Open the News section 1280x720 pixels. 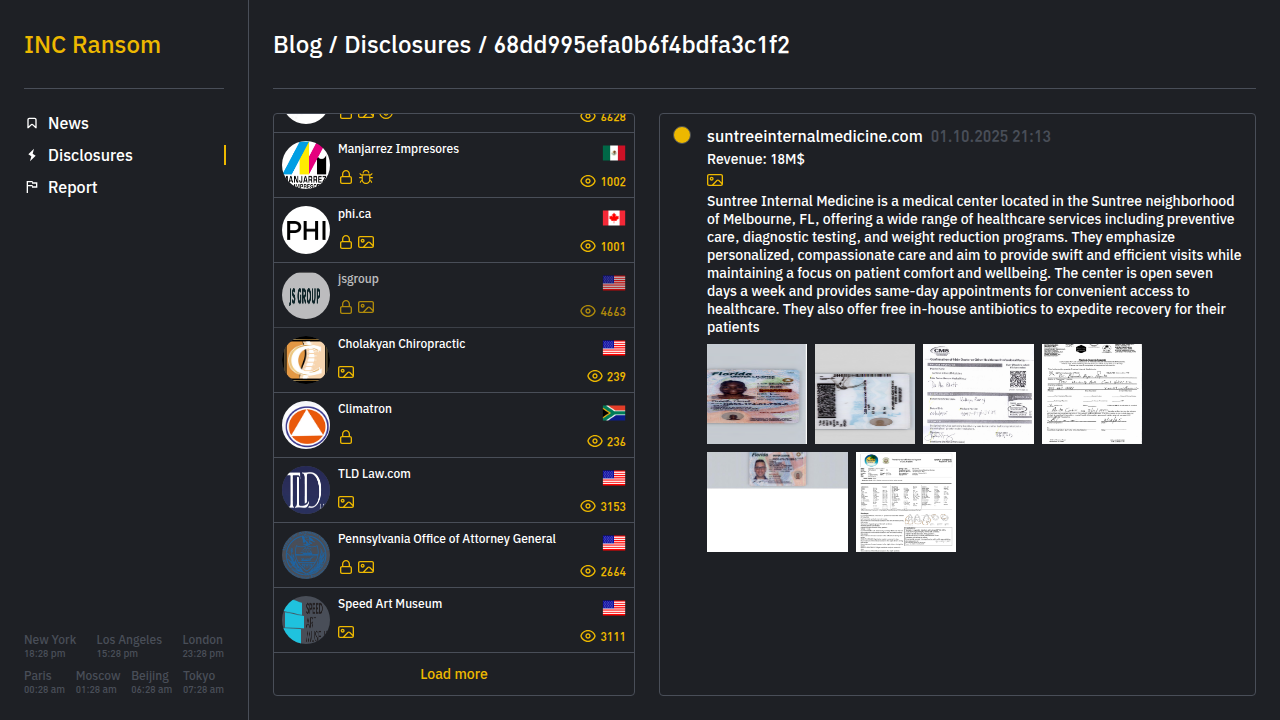click(x=68, y=123)
